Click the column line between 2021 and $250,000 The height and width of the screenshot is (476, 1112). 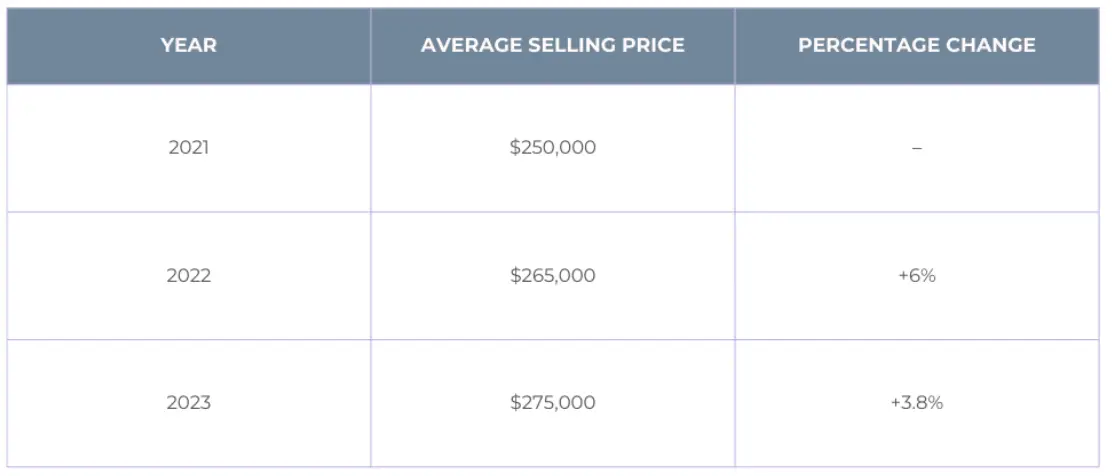pos(371,148)
